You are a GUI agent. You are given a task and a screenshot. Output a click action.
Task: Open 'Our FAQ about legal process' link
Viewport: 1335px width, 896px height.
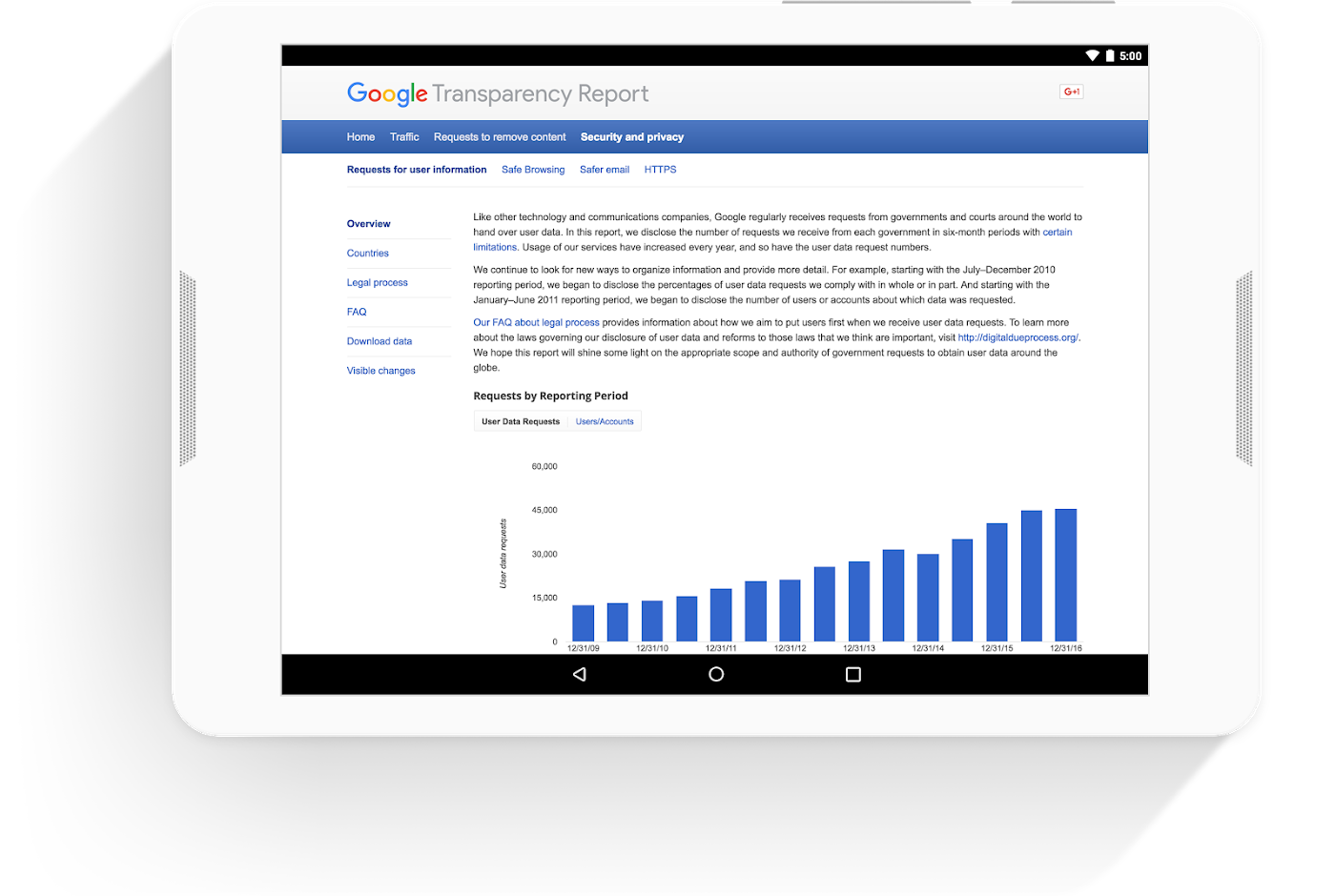536,323
